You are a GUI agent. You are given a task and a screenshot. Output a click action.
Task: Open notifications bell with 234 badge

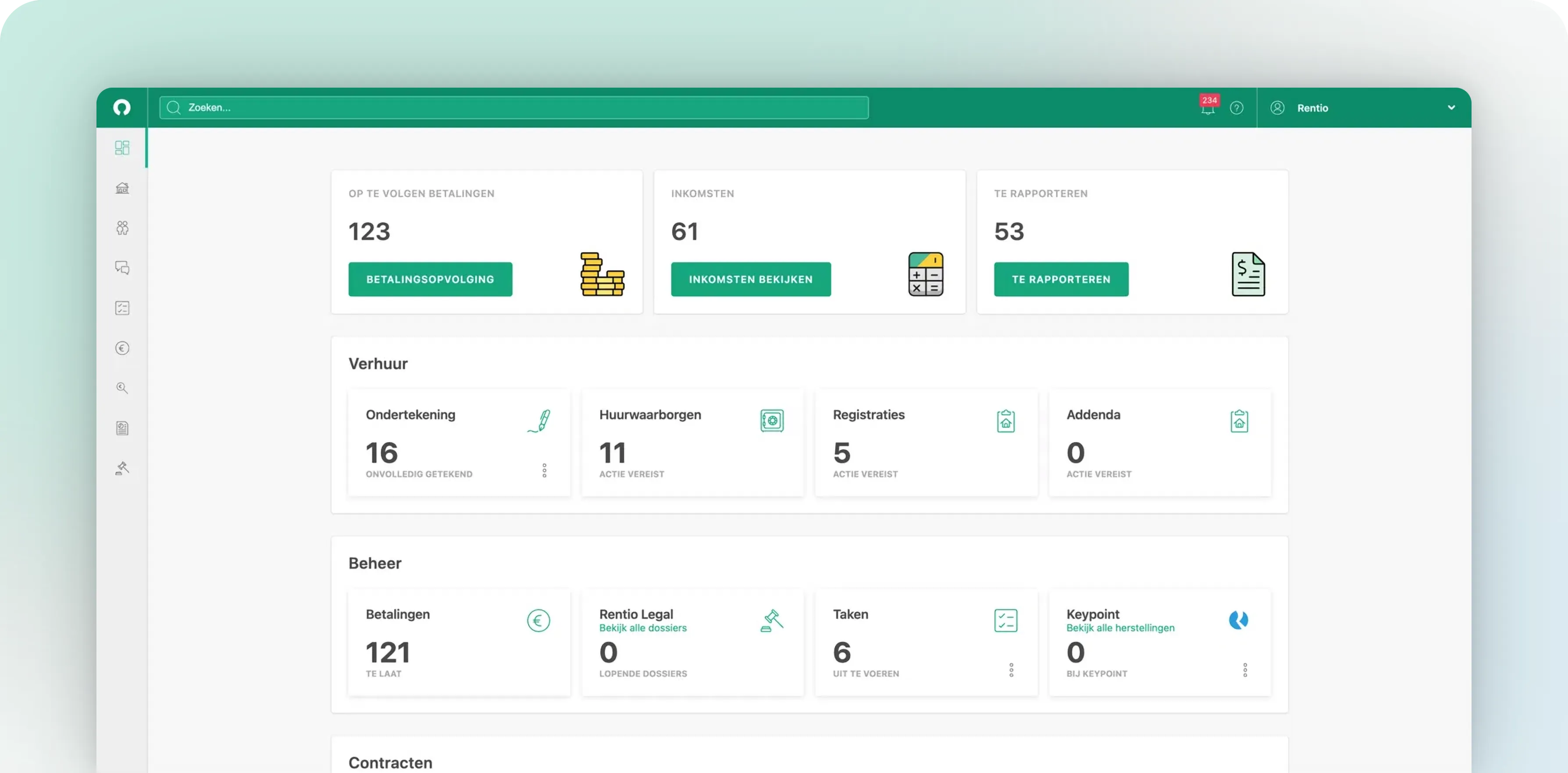pyautogui.click(x=1208, y=106)
